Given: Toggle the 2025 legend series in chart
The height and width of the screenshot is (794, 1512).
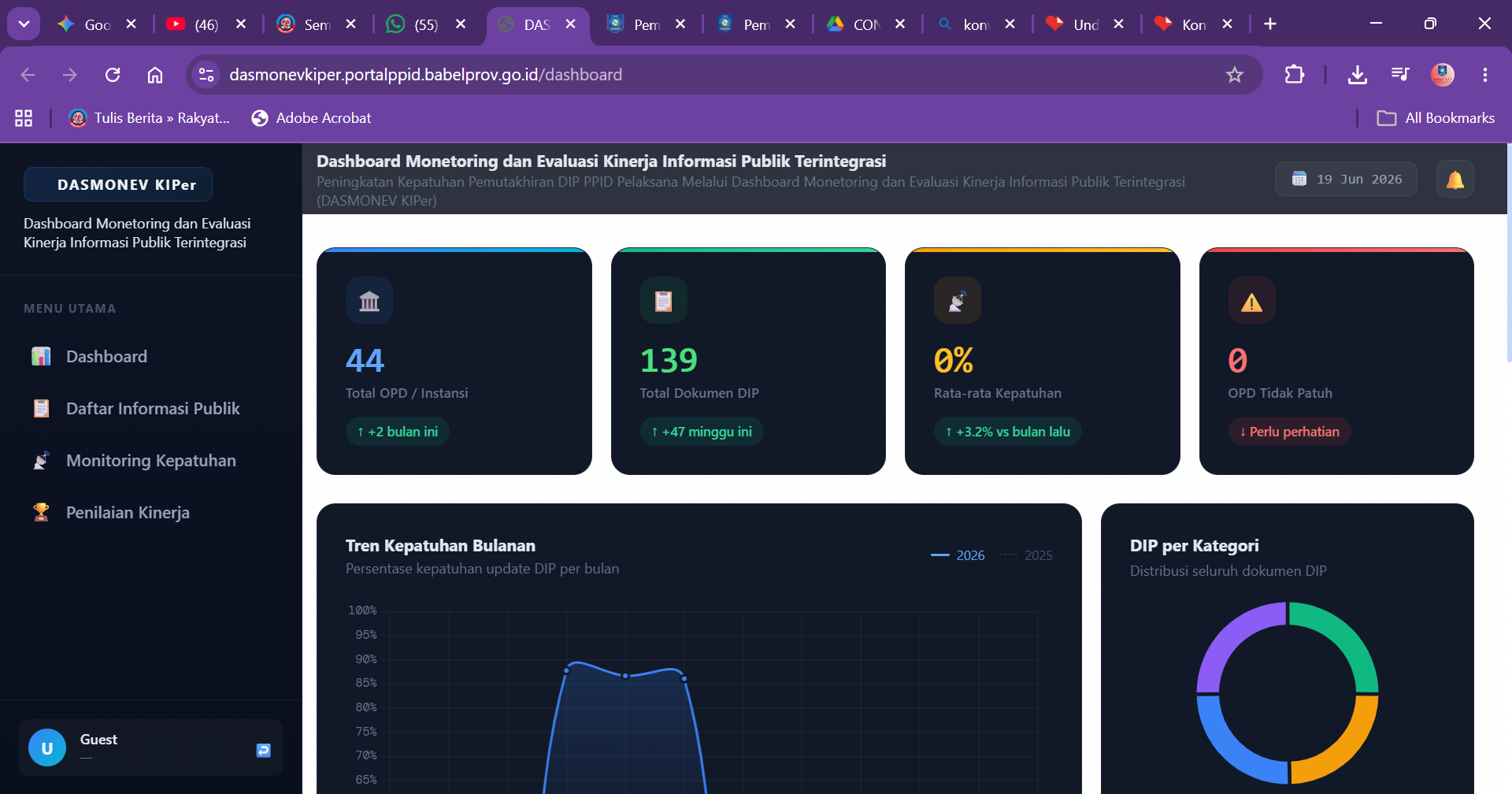Looking at the screenshot, I should 1026,555.
